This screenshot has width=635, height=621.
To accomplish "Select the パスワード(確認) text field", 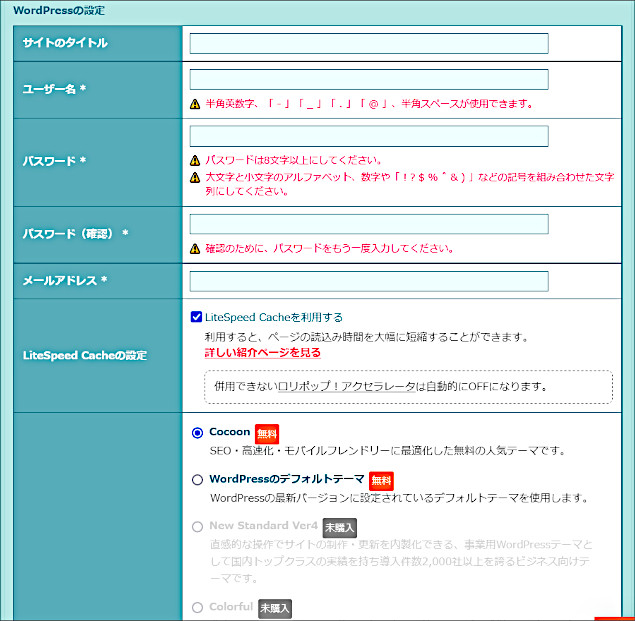I will tap(369, 224).
